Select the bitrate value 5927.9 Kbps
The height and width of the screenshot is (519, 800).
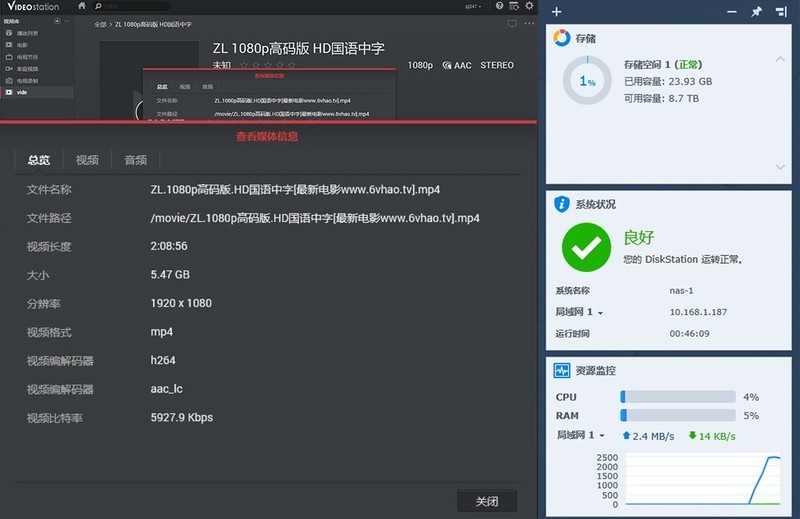coord(182,417)
